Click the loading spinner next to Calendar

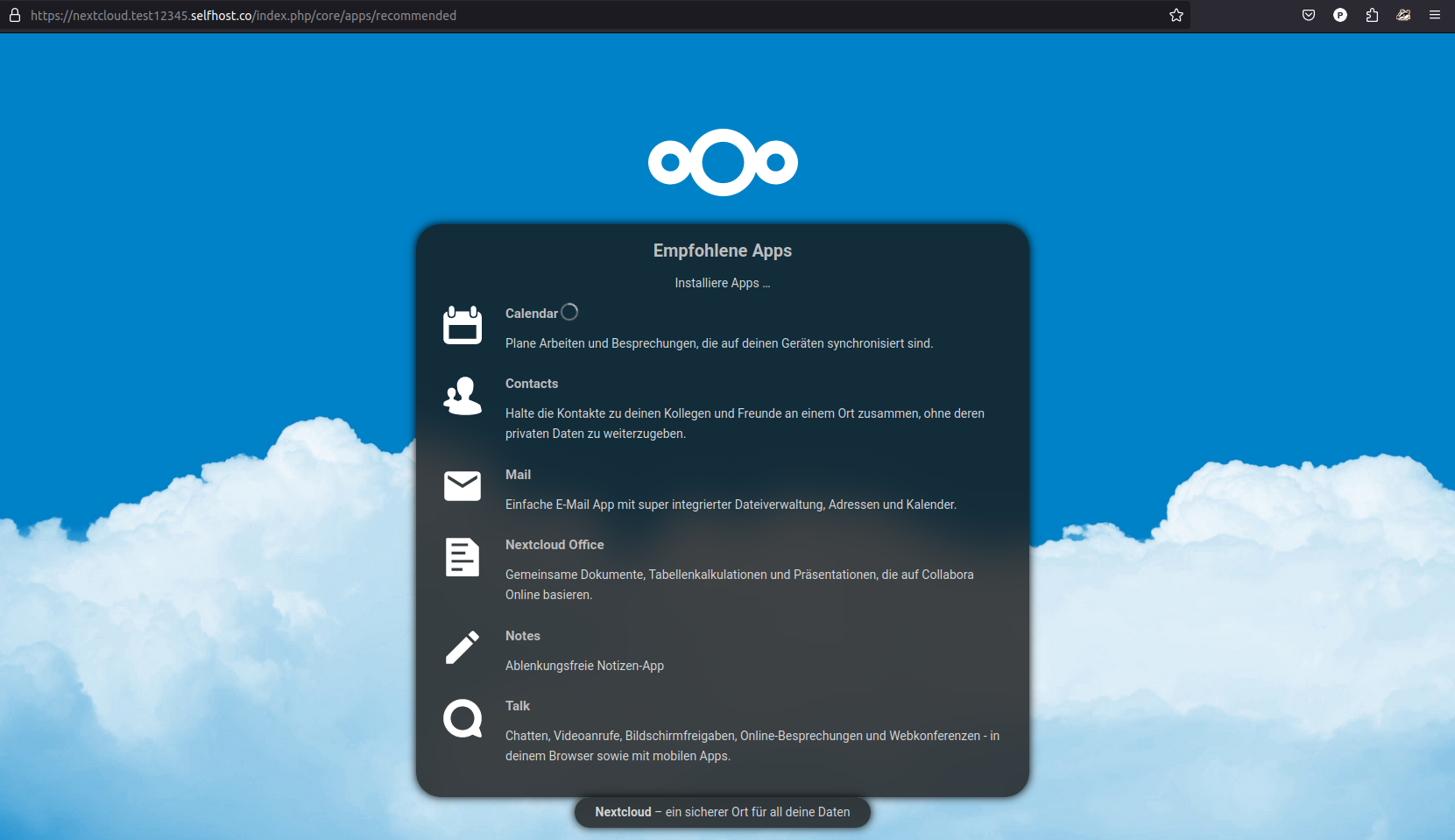pos(569,312)
